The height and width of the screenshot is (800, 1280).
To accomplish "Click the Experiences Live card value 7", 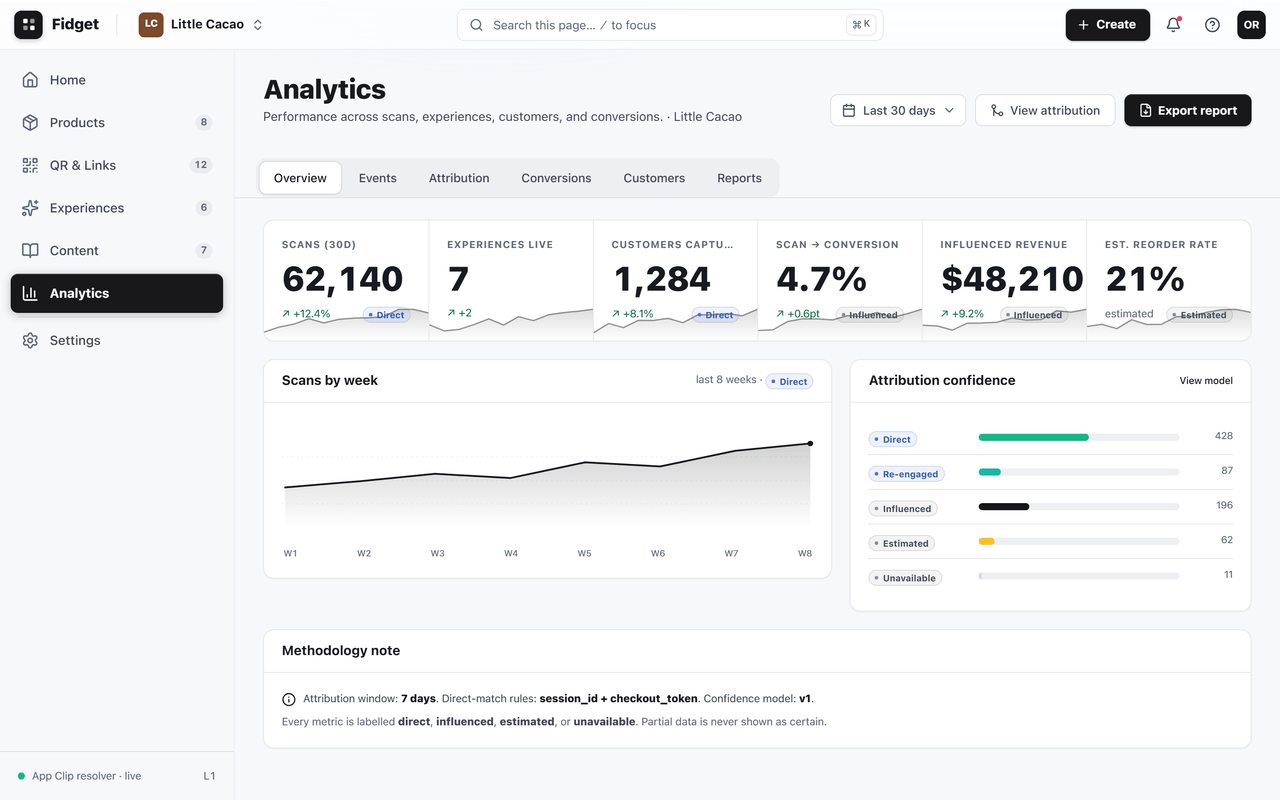I will [x=457, y=279].
